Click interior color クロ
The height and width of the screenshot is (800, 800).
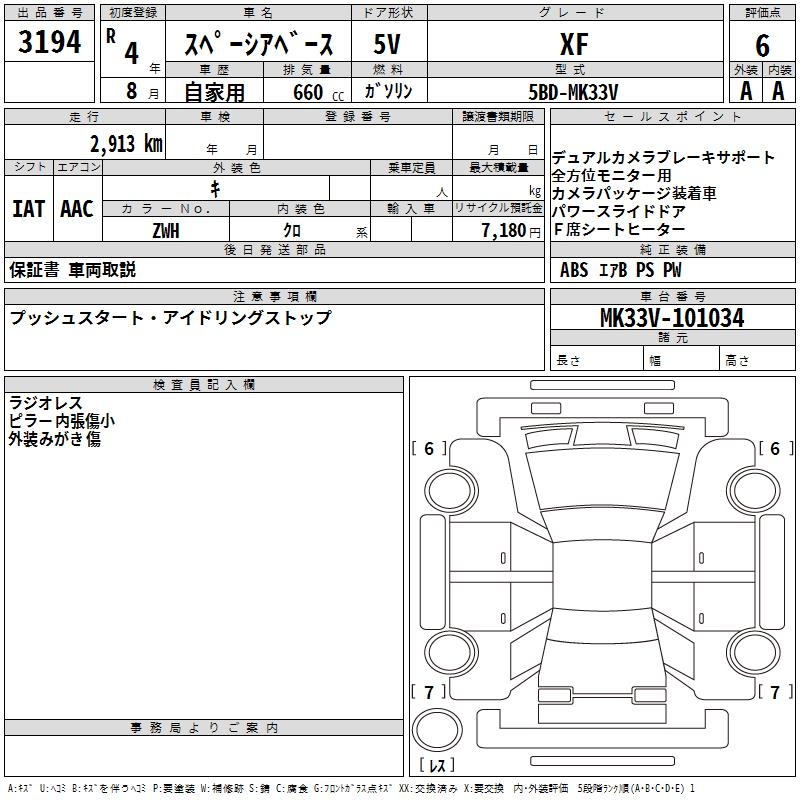point(292,231)
